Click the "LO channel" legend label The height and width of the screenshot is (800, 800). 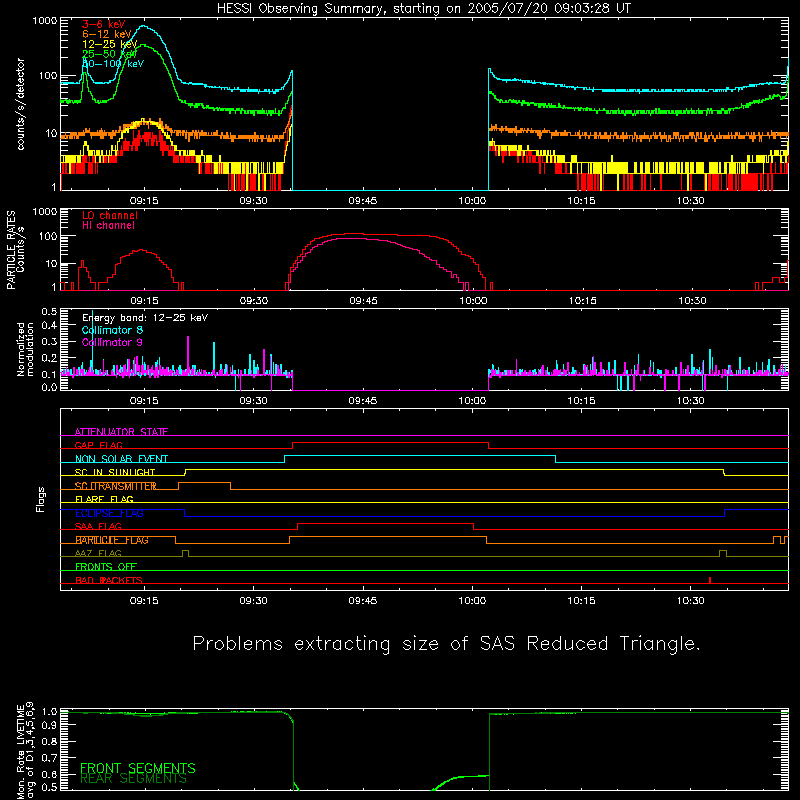110,215
